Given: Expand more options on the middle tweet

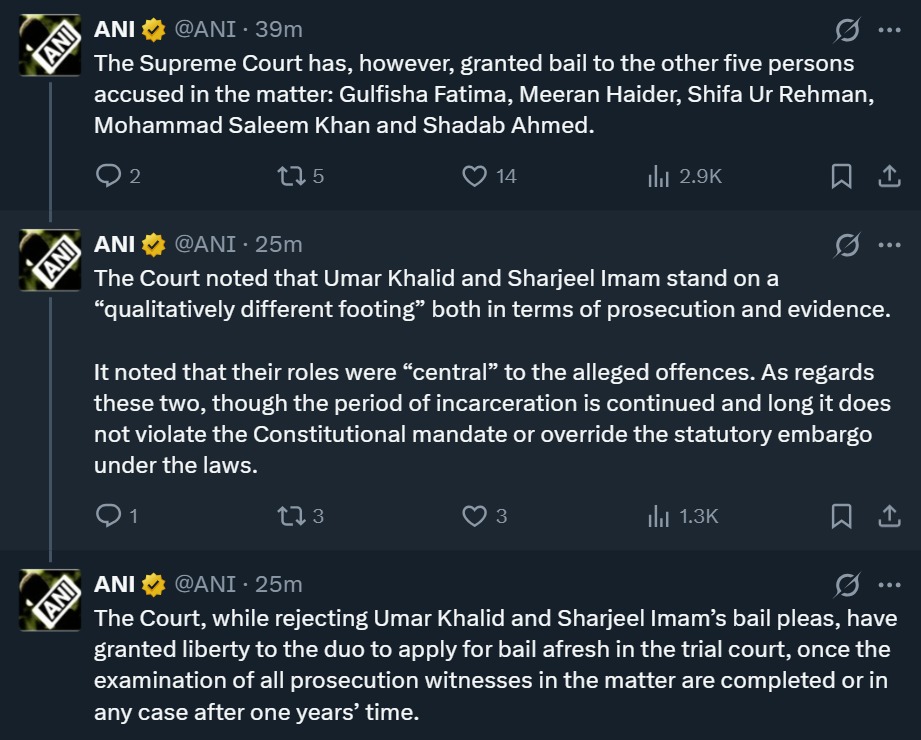Looking at the screenshot, I should pos(889,245).
